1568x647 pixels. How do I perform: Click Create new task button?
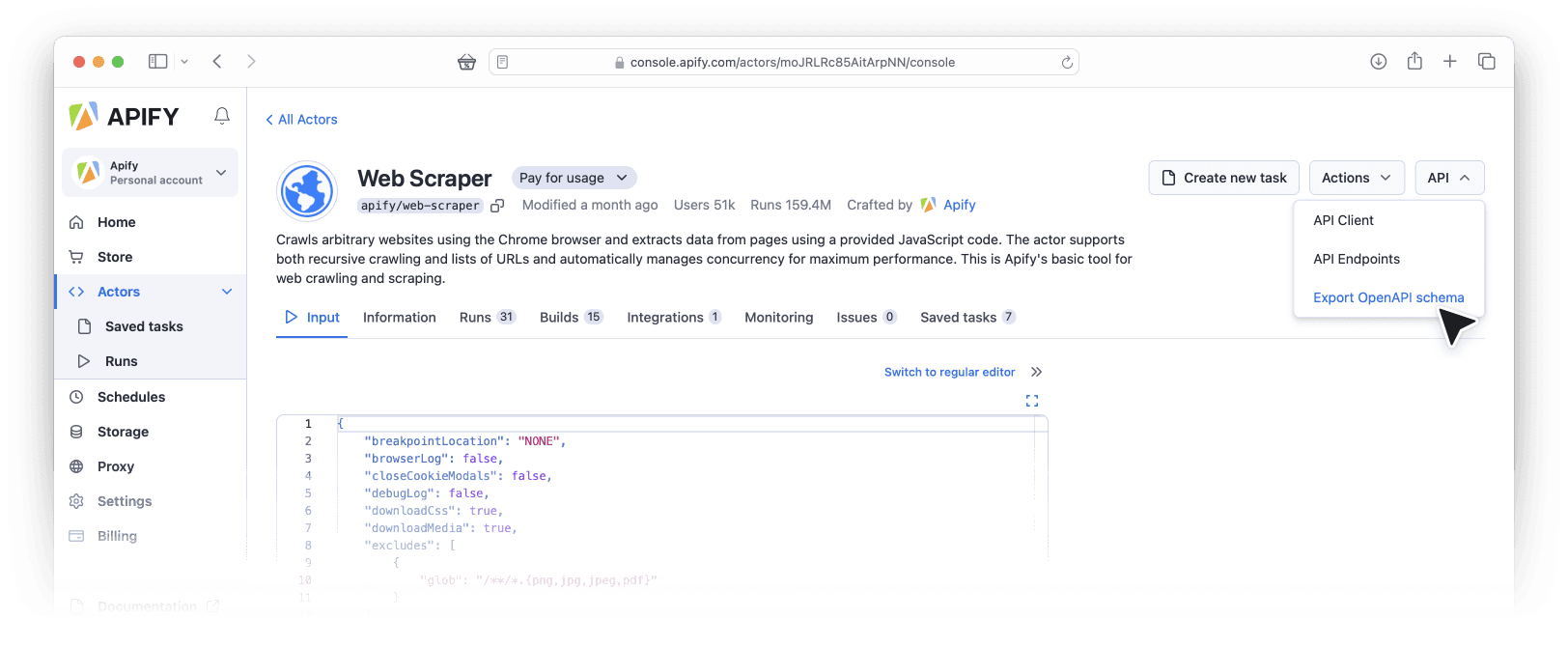tap(1223, 178)
